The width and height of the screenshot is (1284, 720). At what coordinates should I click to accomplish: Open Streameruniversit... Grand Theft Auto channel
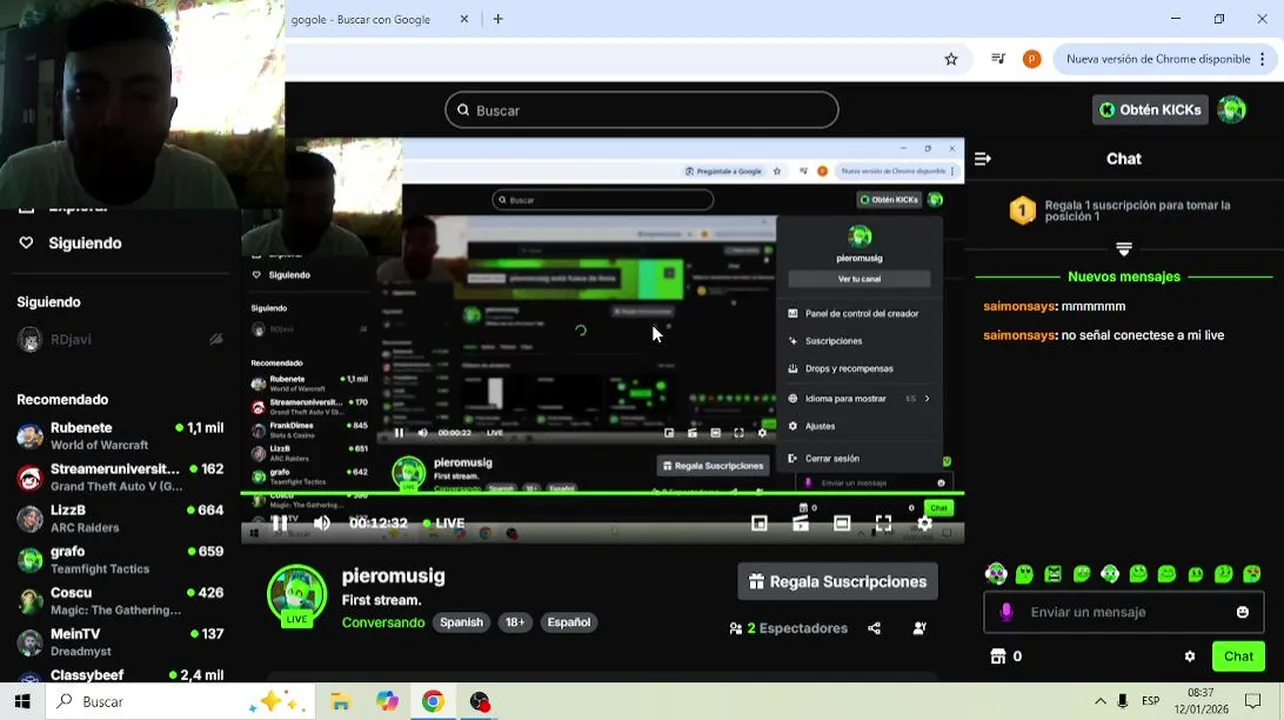pos(120,477)
